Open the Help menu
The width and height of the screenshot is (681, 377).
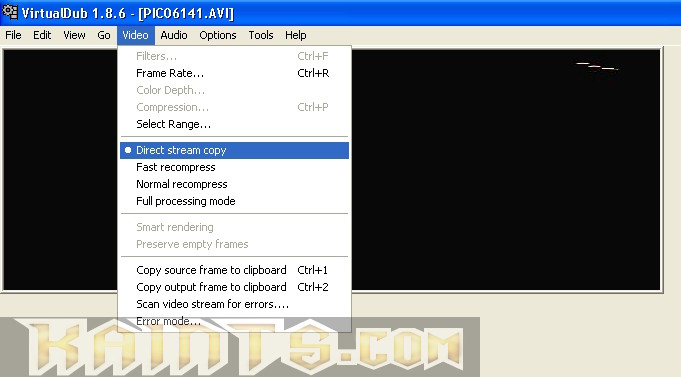point(296,35)
